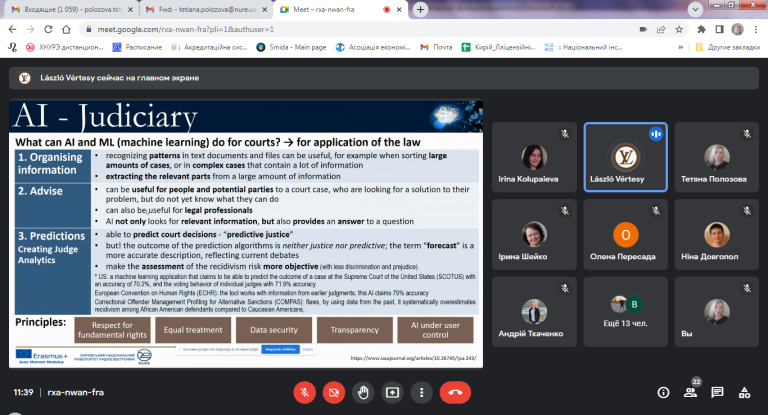768x415 pixels.
Task: Select Тетяна Полозова participant tile
Action: point(717,157)
